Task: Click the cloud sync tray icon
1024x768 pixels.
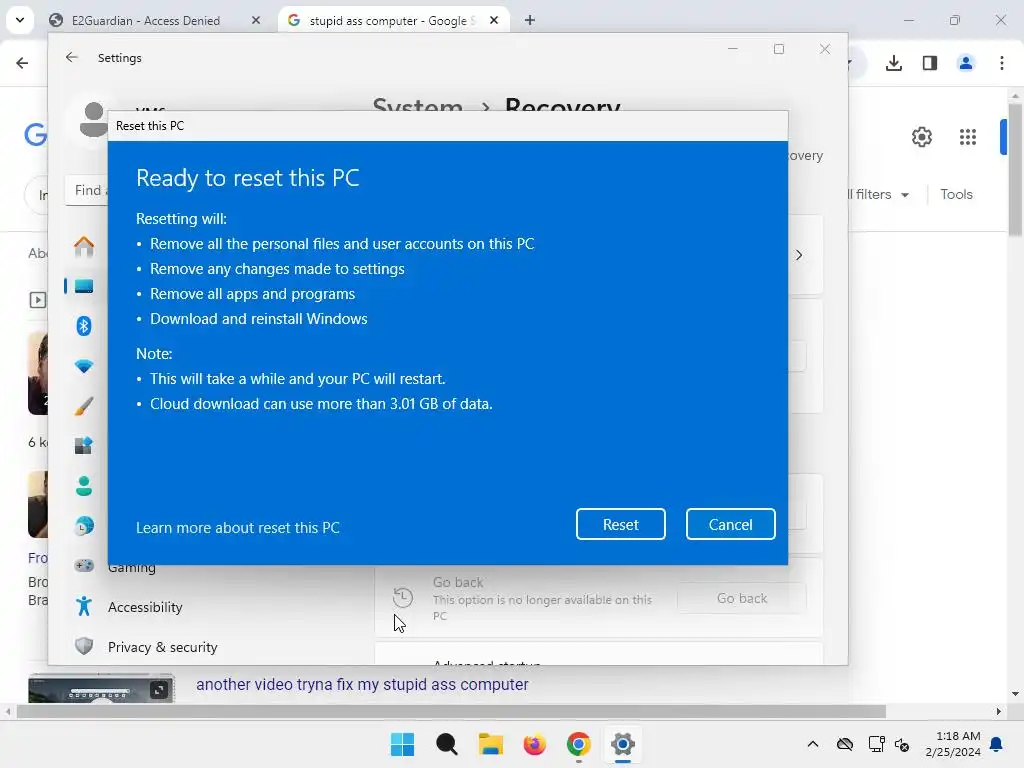Action: coord(845,744)
